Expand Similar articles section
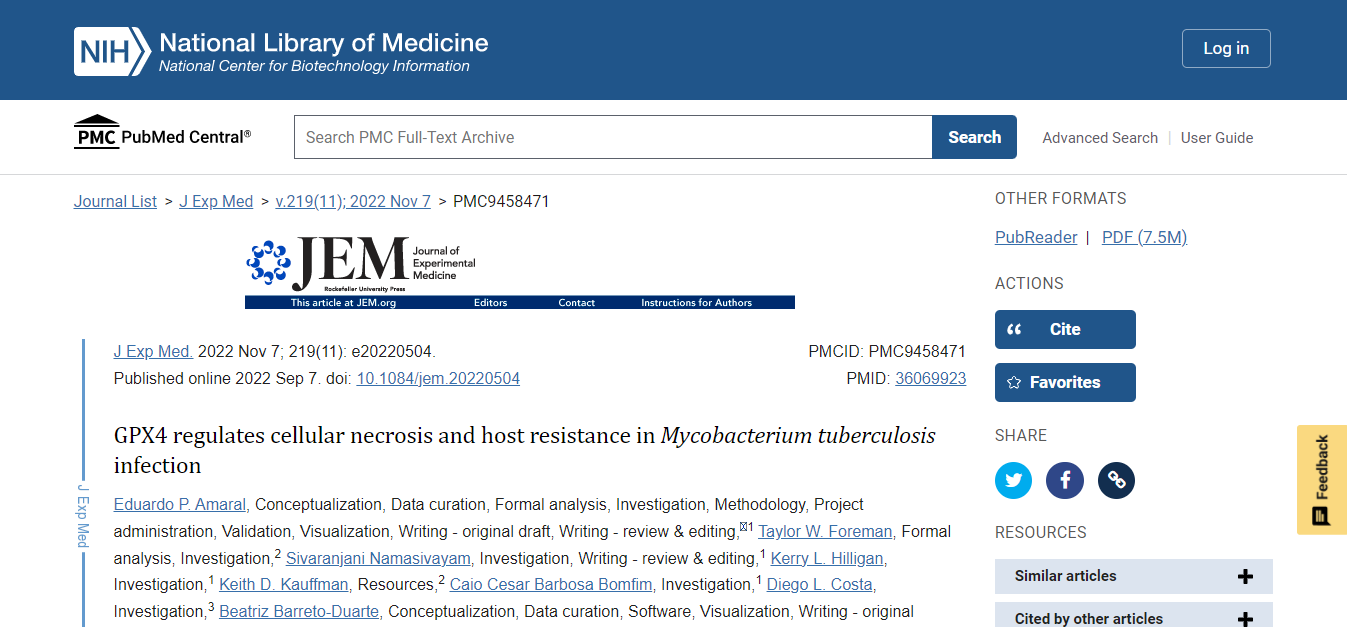This screenshot has width=1347, height=627. pos(1134,576)
